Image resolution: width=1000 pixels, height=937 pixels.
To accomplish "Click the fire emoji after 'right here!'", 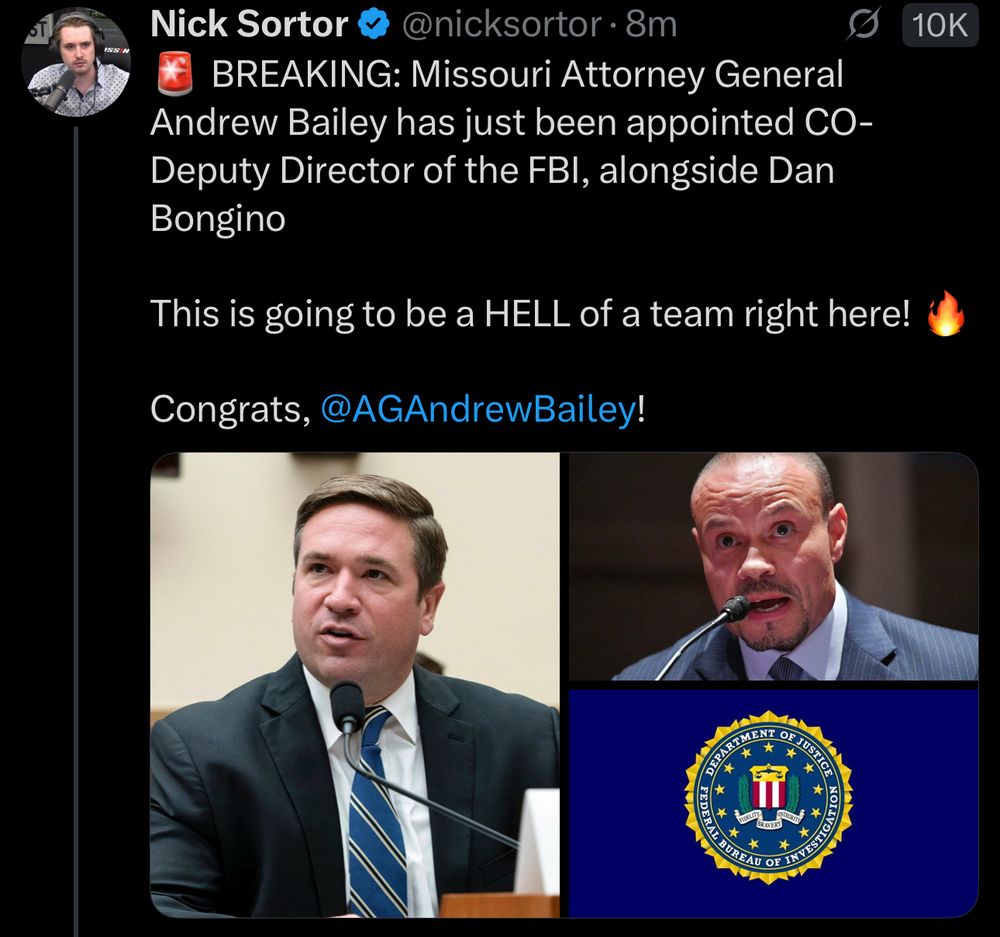I will [x=945, y=313].
